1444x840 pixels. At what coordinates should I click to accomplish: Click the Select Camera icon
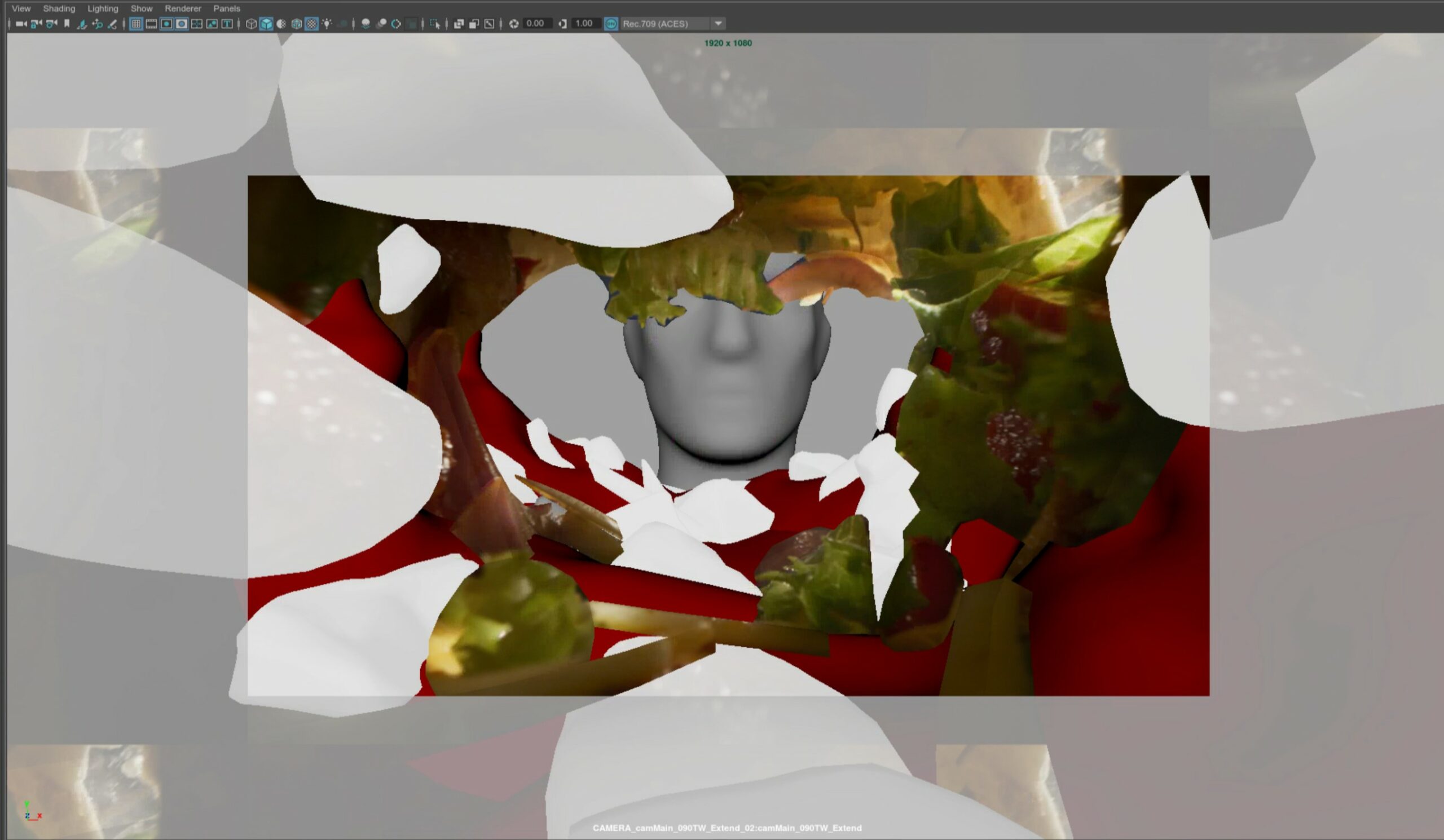point(21,24)
